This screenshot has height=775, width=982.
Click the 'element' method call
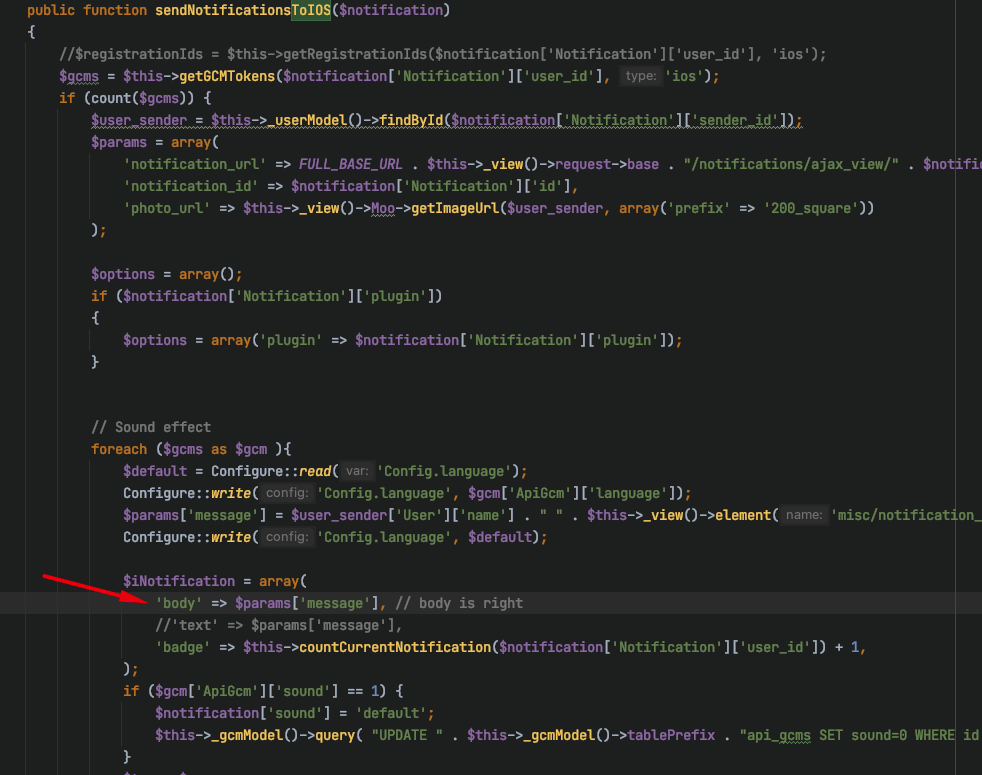click(x=743, y=515)
